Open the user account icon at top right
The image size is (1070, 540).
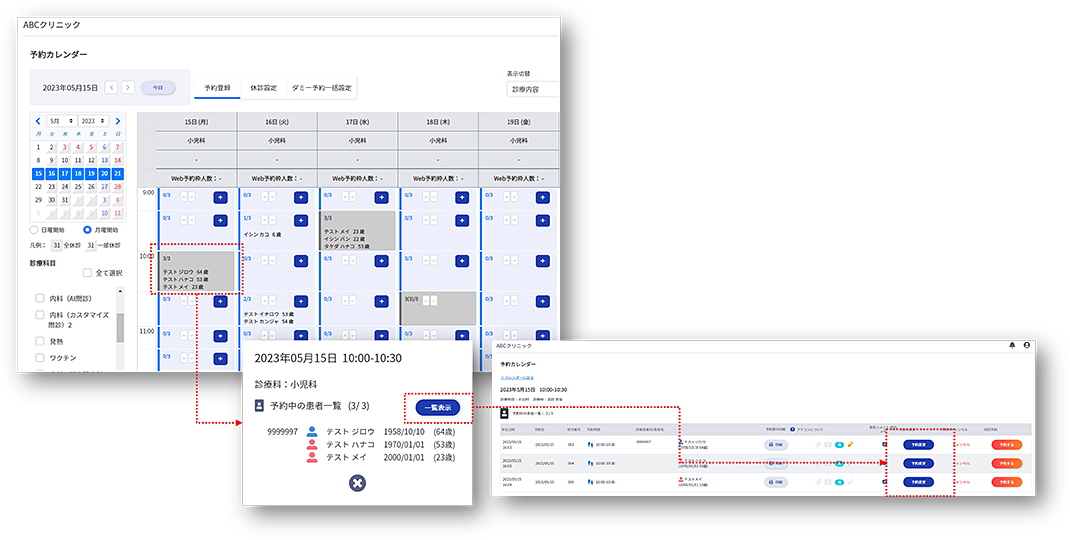point(1027,345)
